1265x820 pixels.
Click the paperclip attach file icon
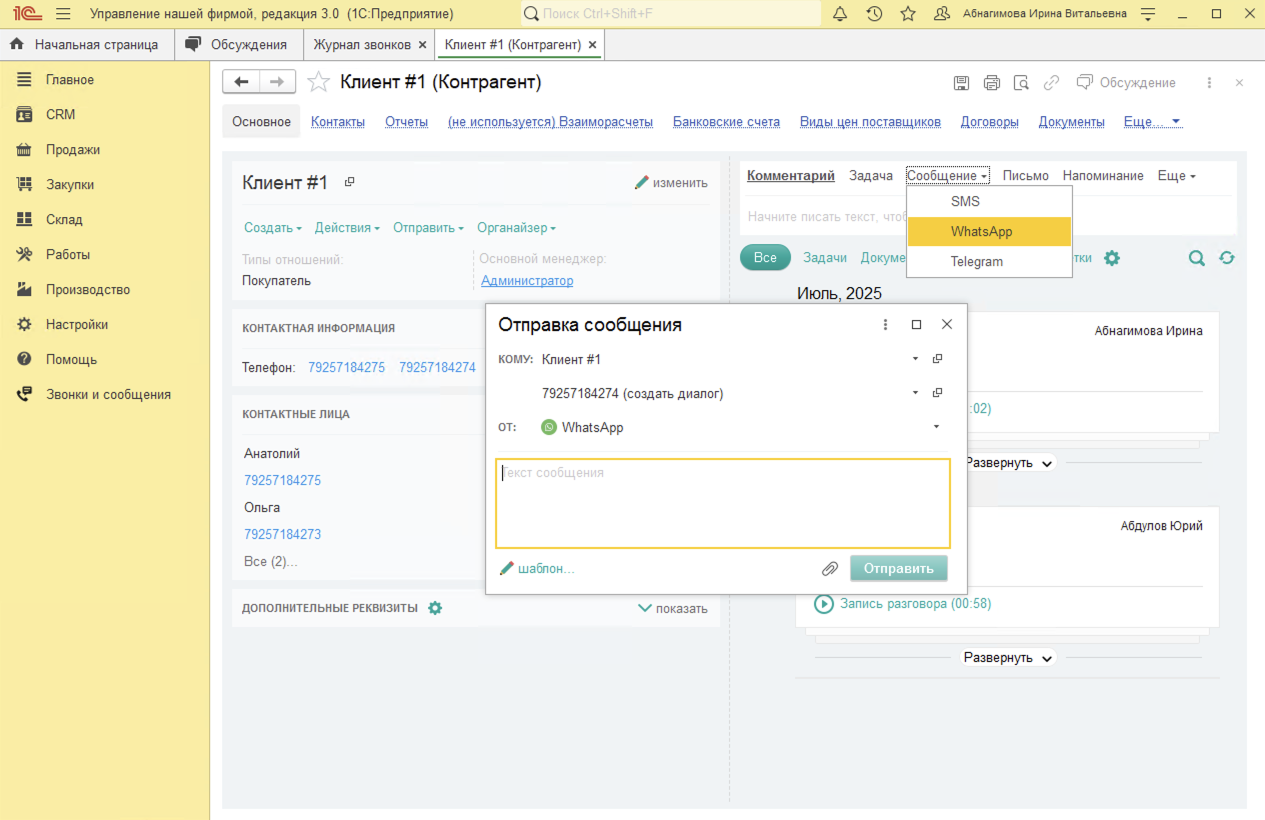click(829, 569)
